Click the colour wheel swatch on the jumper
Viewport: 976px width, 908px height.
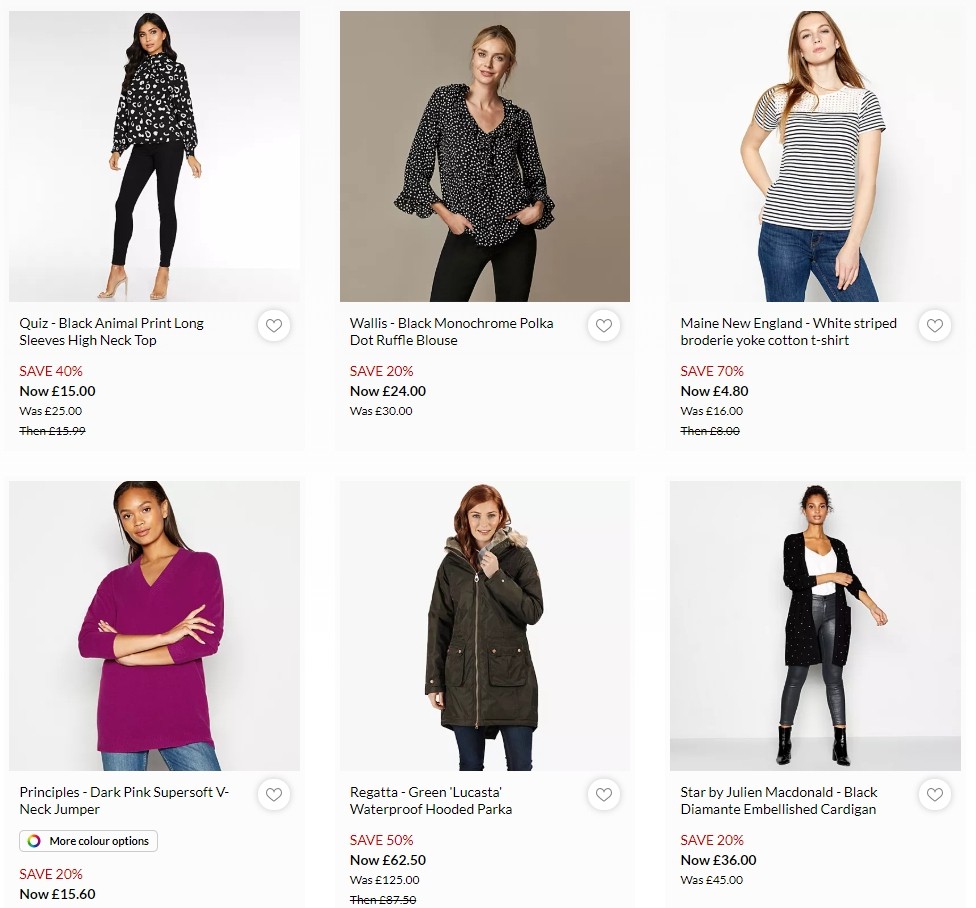31,841
